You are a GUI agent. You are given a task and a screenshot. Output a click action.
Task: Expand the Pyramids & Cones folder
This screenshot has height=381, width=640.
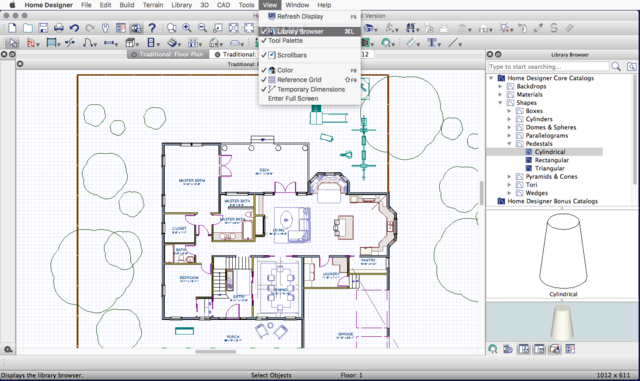(x=509, y=176)
